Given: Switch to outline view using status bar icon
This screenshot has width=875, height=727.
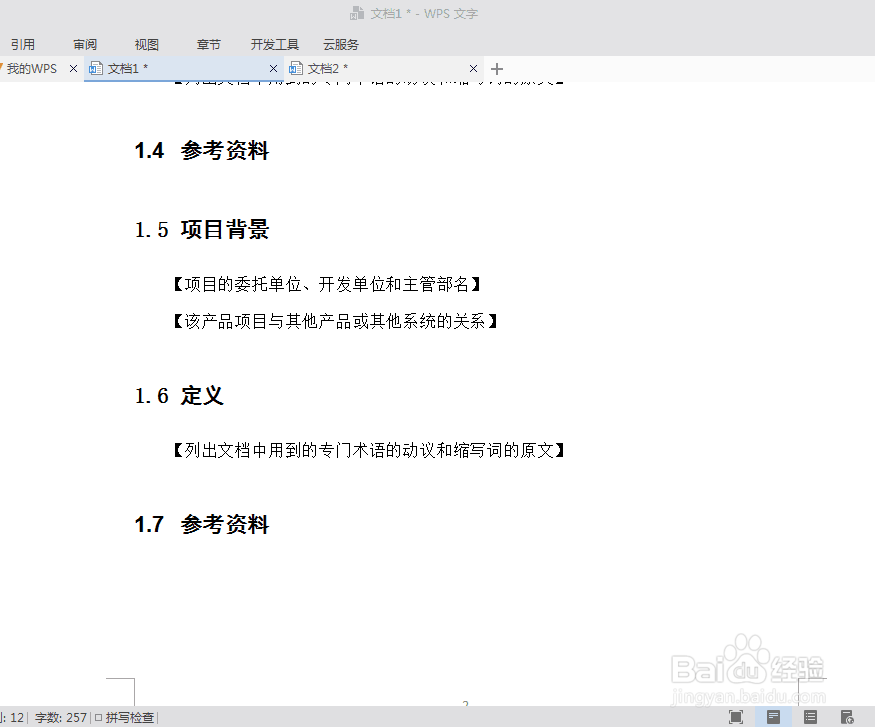Looking at the screenshot, I should (810, 717).
